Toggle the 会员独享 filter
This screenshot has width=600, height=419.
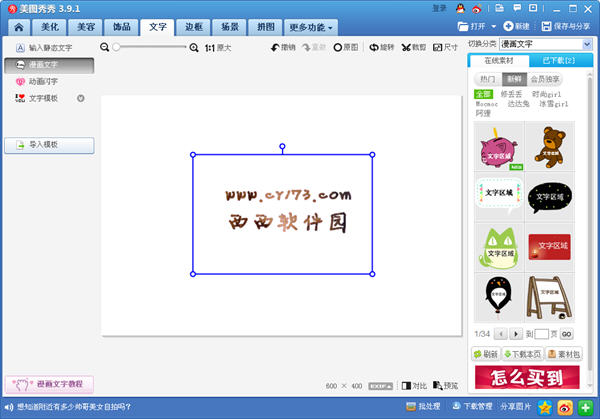click(545, 79)
